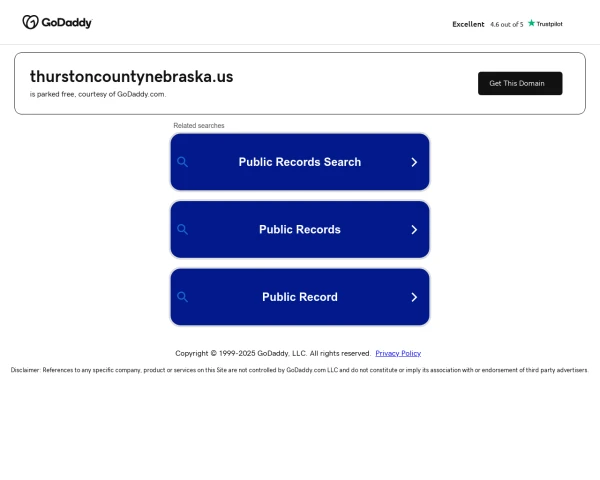This screenshot has width=600, height=480.
Task: Click the GoDaddy wordmark text
Action: coord(67,23)
